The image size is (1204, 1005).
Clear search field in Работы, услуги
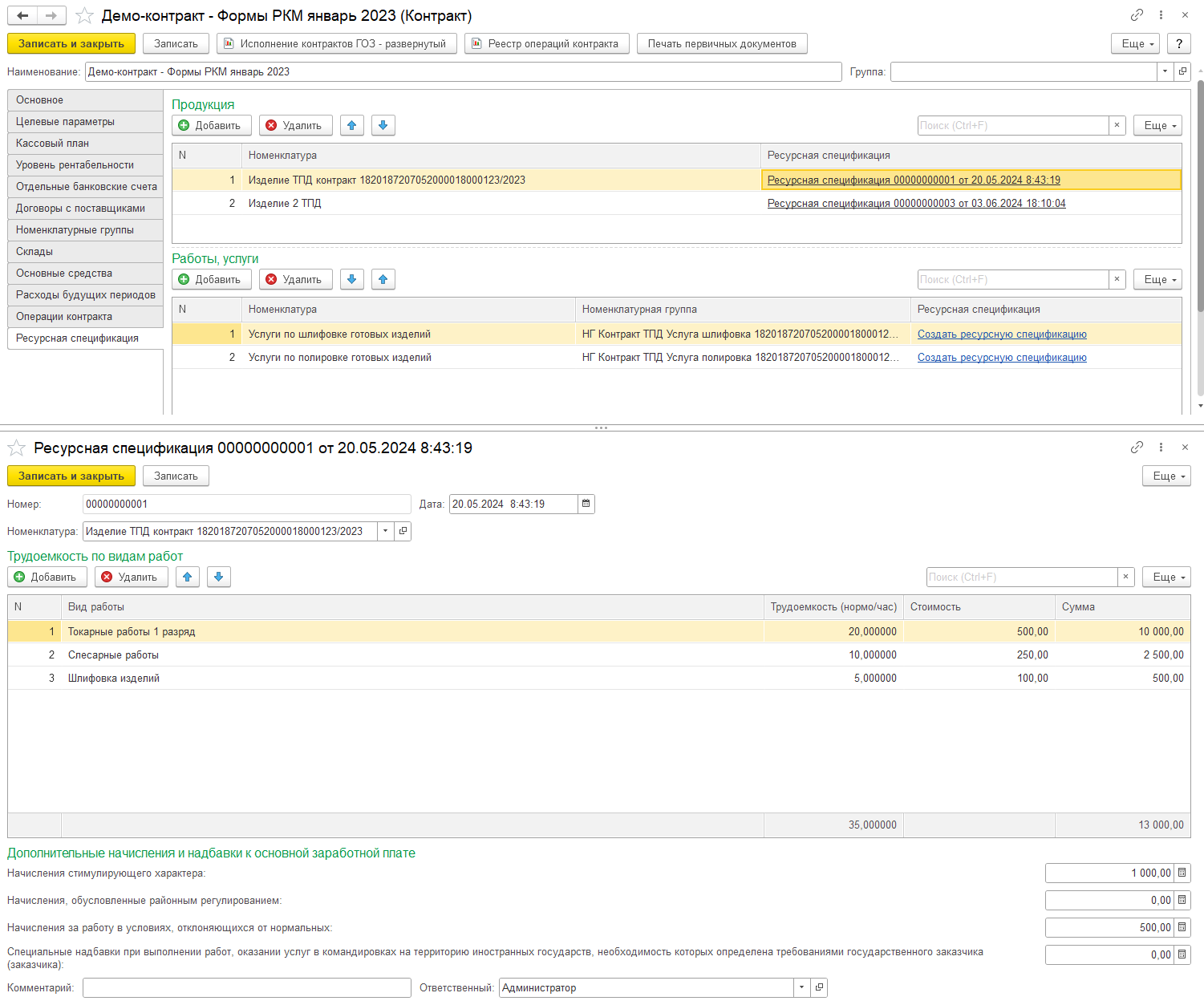1117,279
